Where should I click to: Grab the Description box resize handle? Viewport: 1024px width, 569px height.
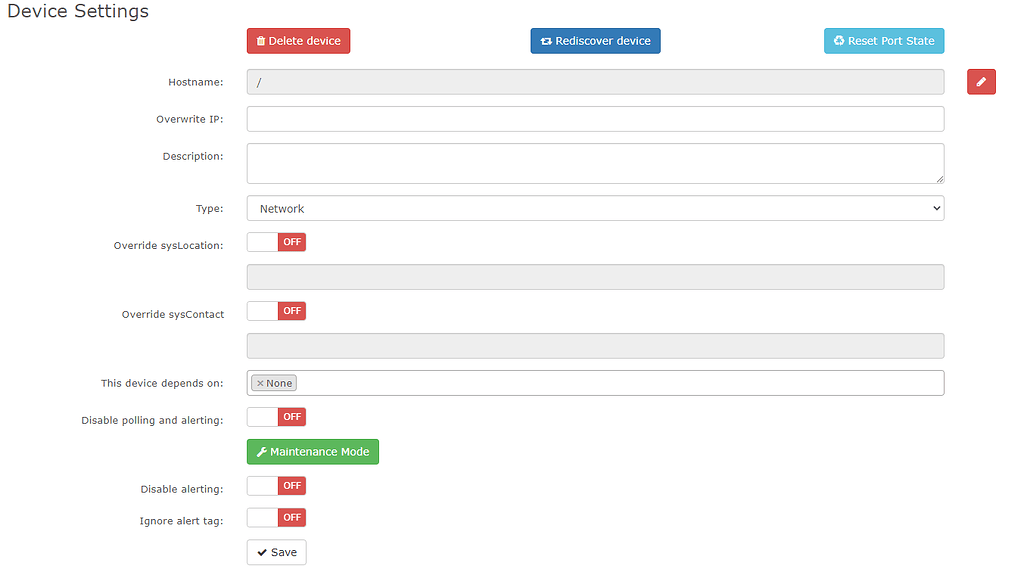pos(939,179)
